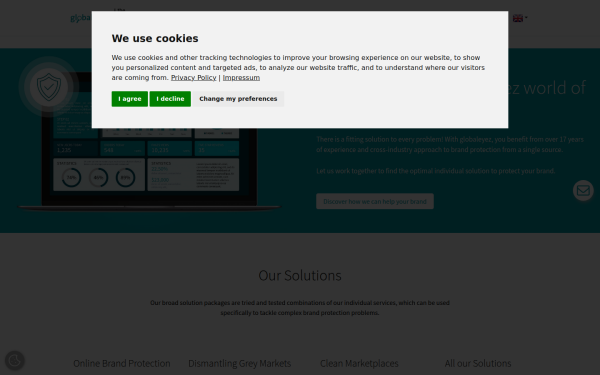
Task: Click Discover how we can help your brand
Action: [375, 201]
